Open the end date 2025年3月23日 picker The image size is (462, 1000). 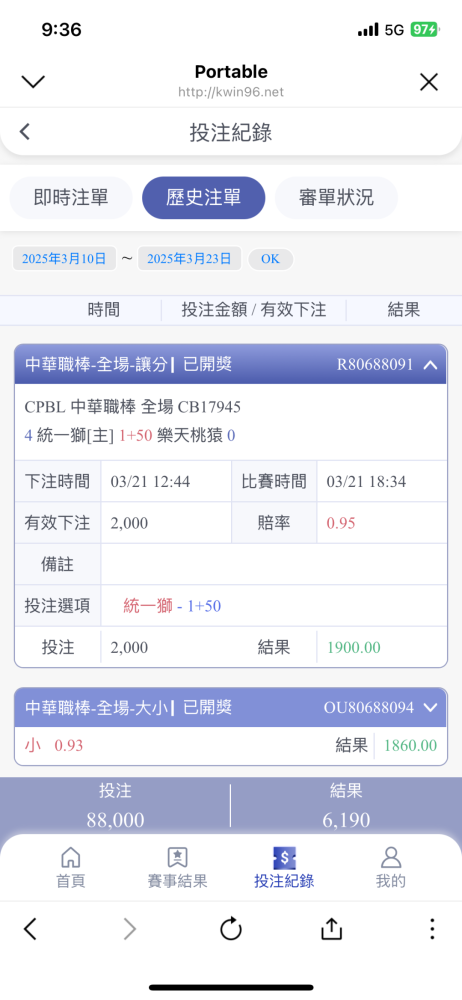click(x=190, y=259)
